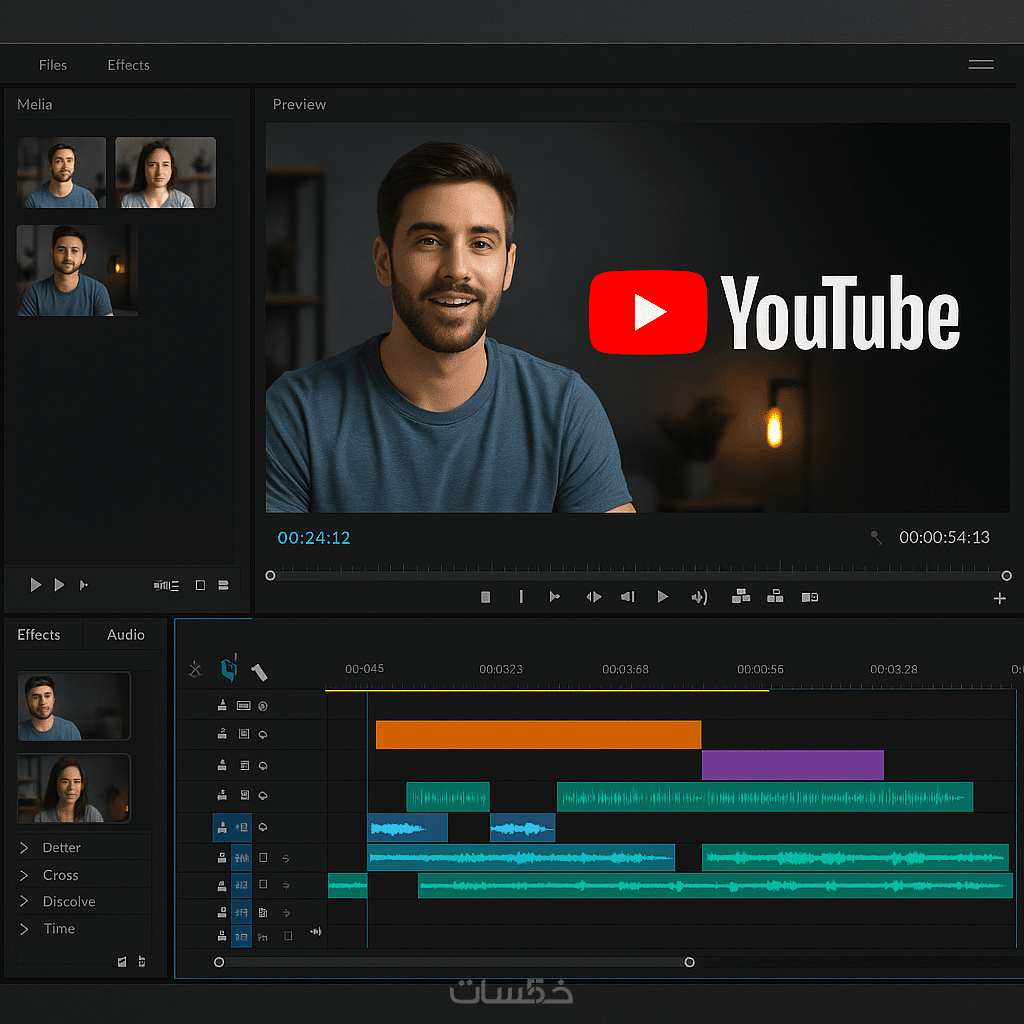Open the wrench settings beside the 00:00:54:13 duration
The width and height of the screenshot is (1024, 1024).
[876, 537]
